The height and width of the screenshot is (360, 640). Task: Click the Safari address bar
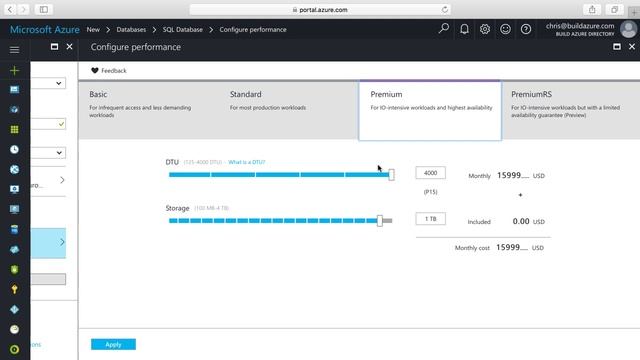tap(320, 9)
